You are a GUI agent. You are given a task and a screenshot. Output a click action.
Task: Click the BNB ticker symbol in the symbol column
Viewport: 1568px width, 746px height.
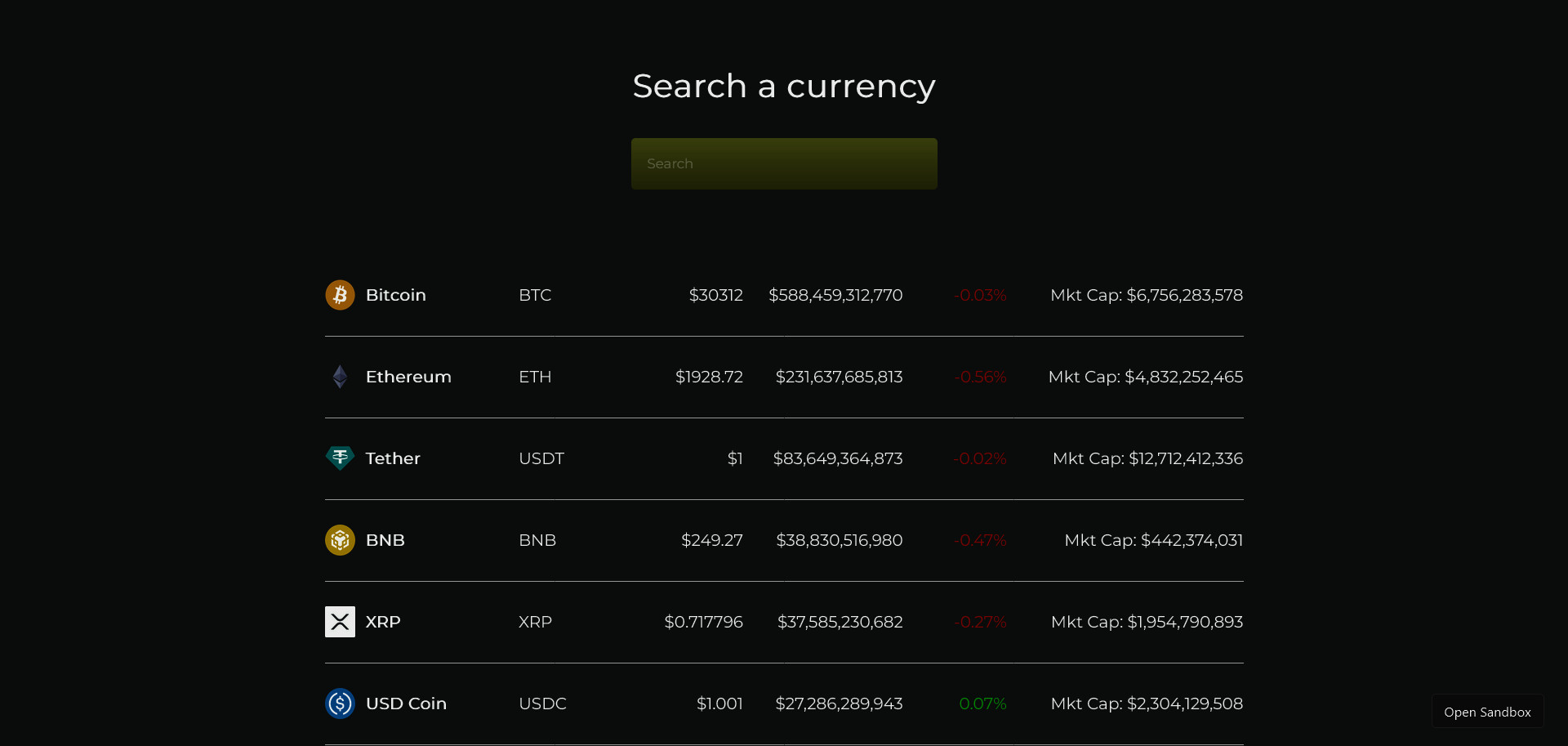(x=537, y=540)
